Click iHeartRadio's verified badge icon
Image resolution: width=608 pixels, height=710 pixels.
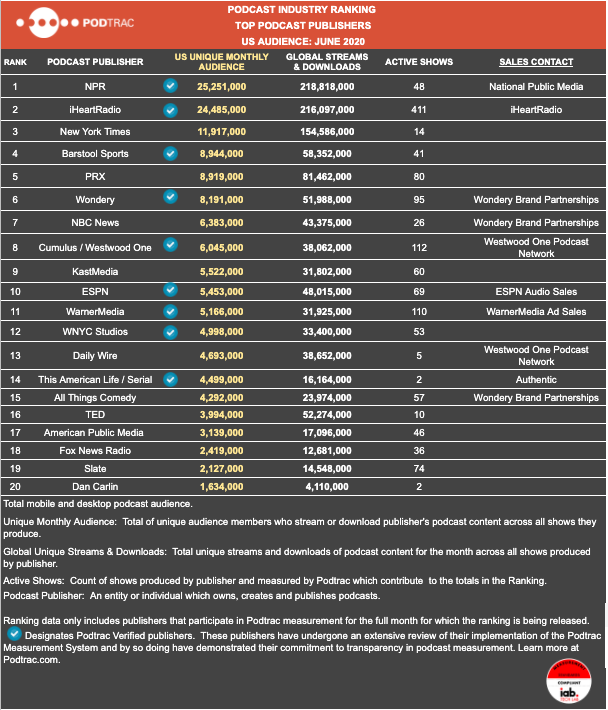[x=170, y=110]
